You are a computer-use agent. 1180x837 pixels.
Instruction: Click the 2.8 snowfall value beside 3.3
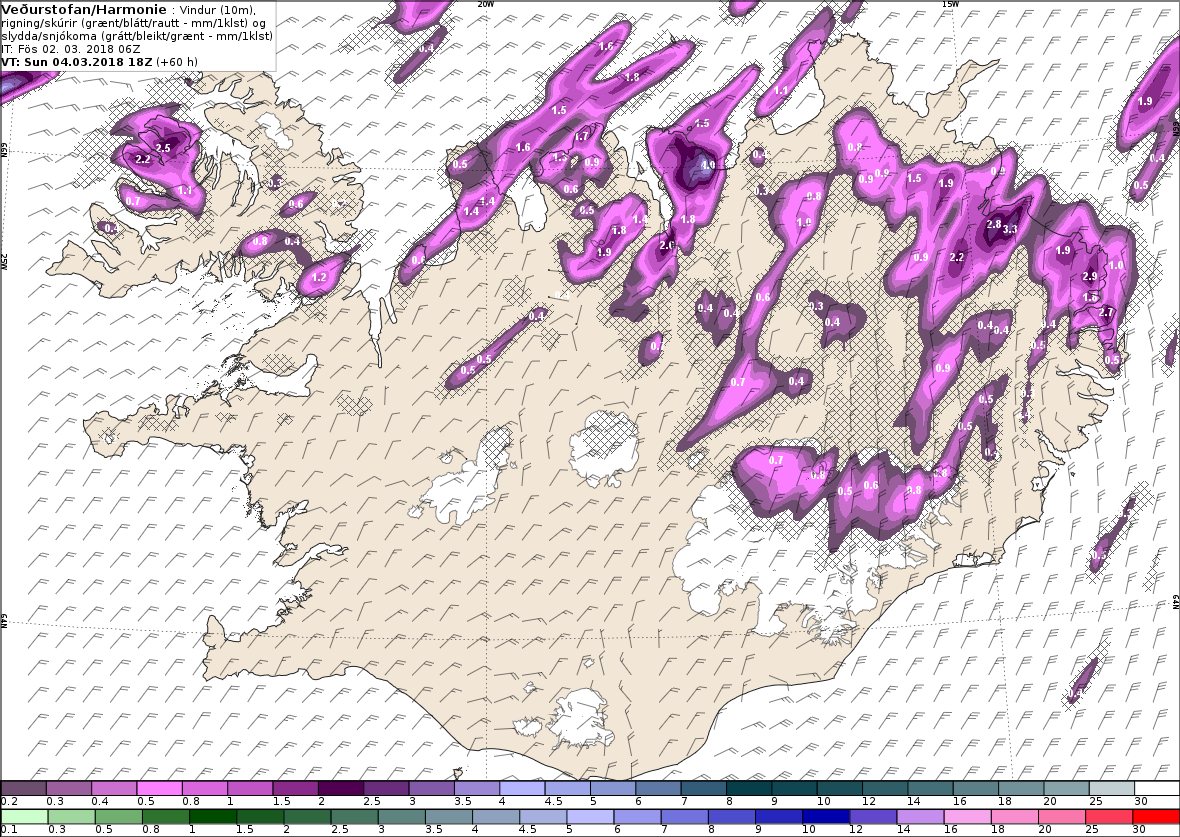993,224
